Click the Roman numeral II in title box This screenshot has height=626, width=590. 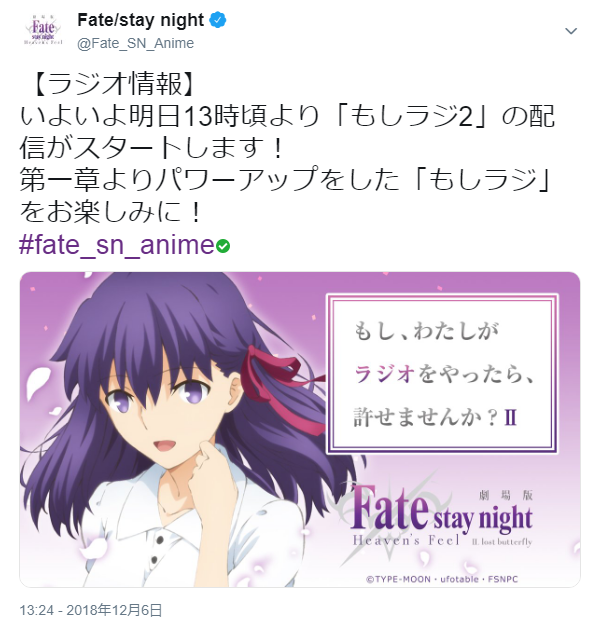tap(511, 418)
